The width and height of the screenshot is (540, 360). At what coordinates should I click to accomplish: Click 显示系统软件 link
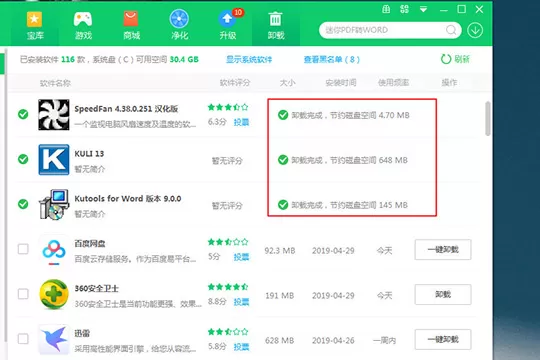point(249,59)
